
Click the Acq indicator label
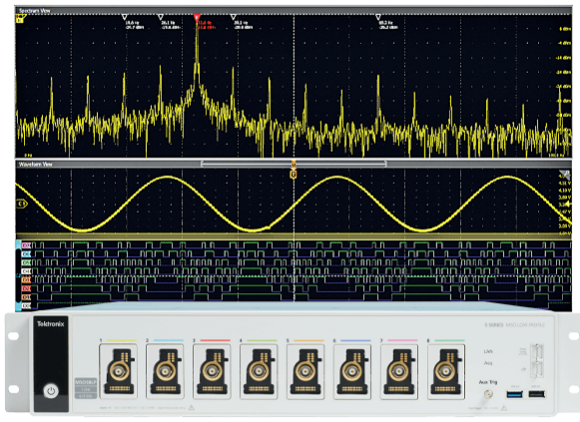click(488, 363)
